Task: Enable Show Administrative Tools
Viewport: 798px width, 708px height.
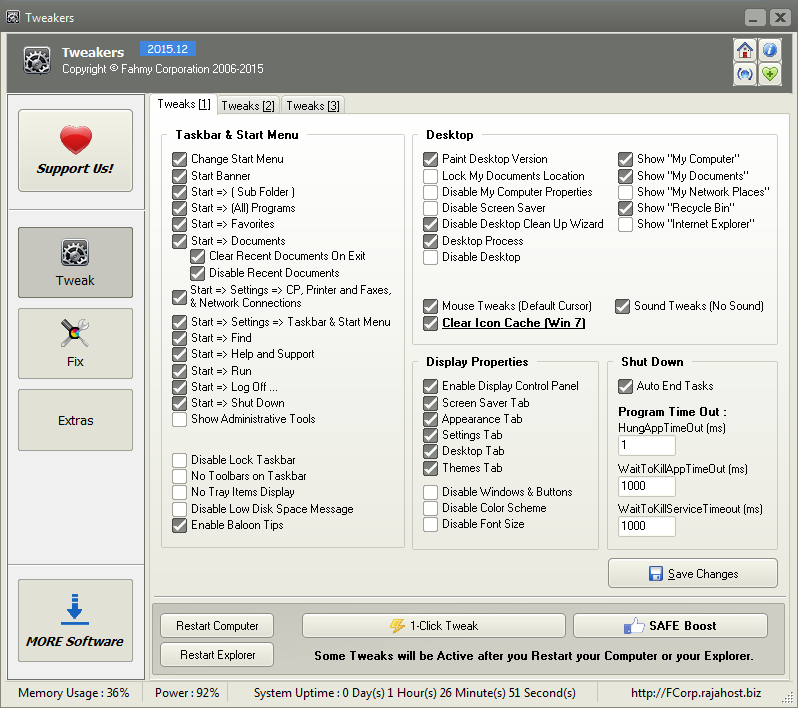Action: [179, 419]
